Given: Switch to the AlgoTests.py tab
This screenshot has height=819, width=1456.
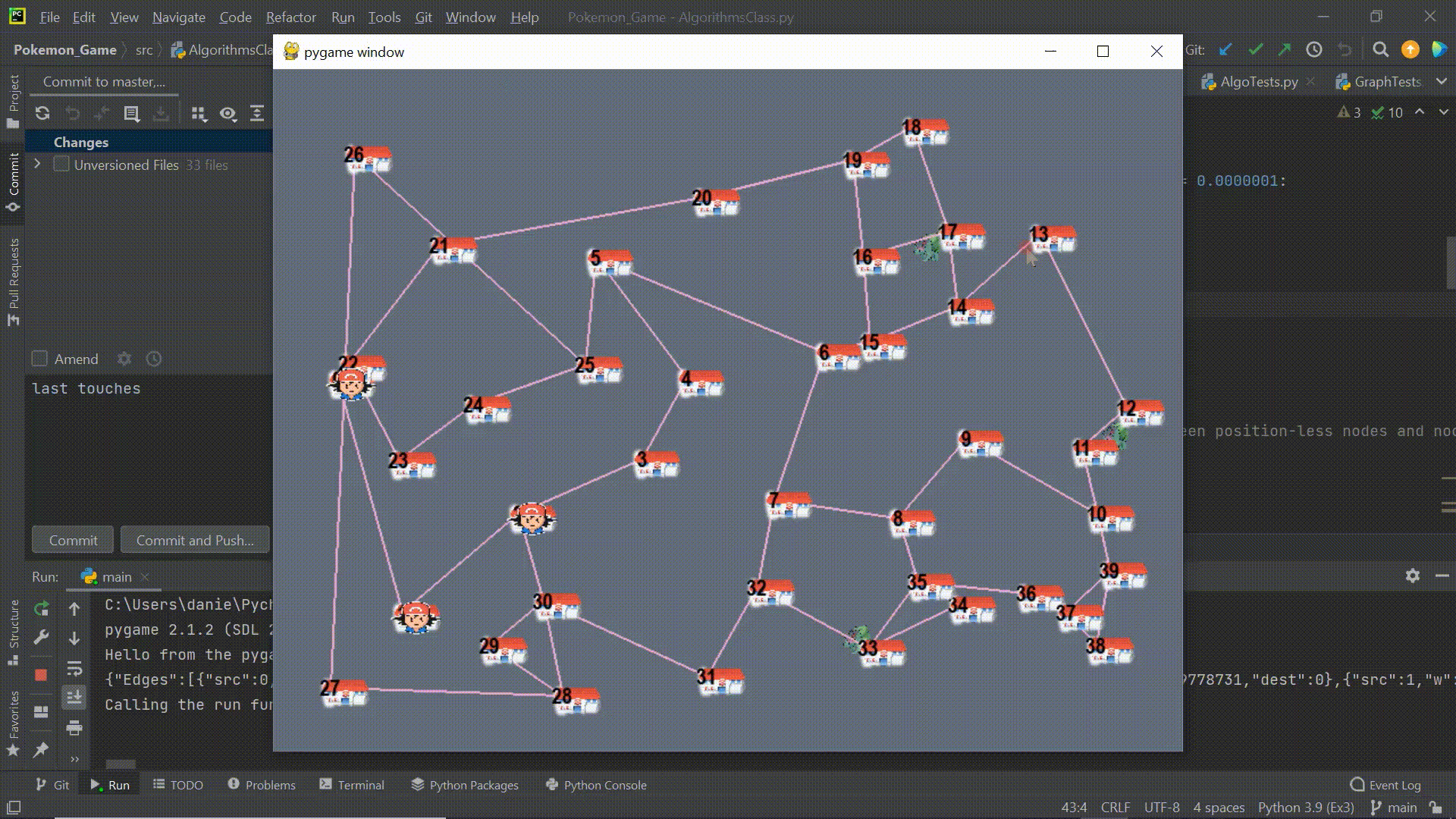Looking at the screenshot, I should click(1259, 82).
